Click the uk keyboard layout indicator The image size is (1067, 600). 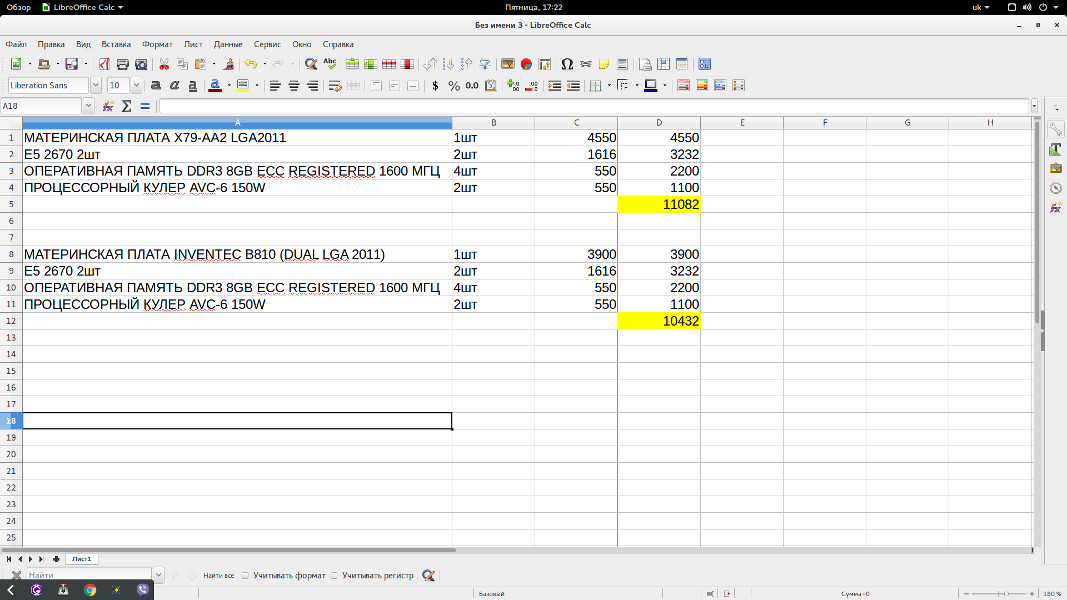pyautogui.click(x=981, y=7)
